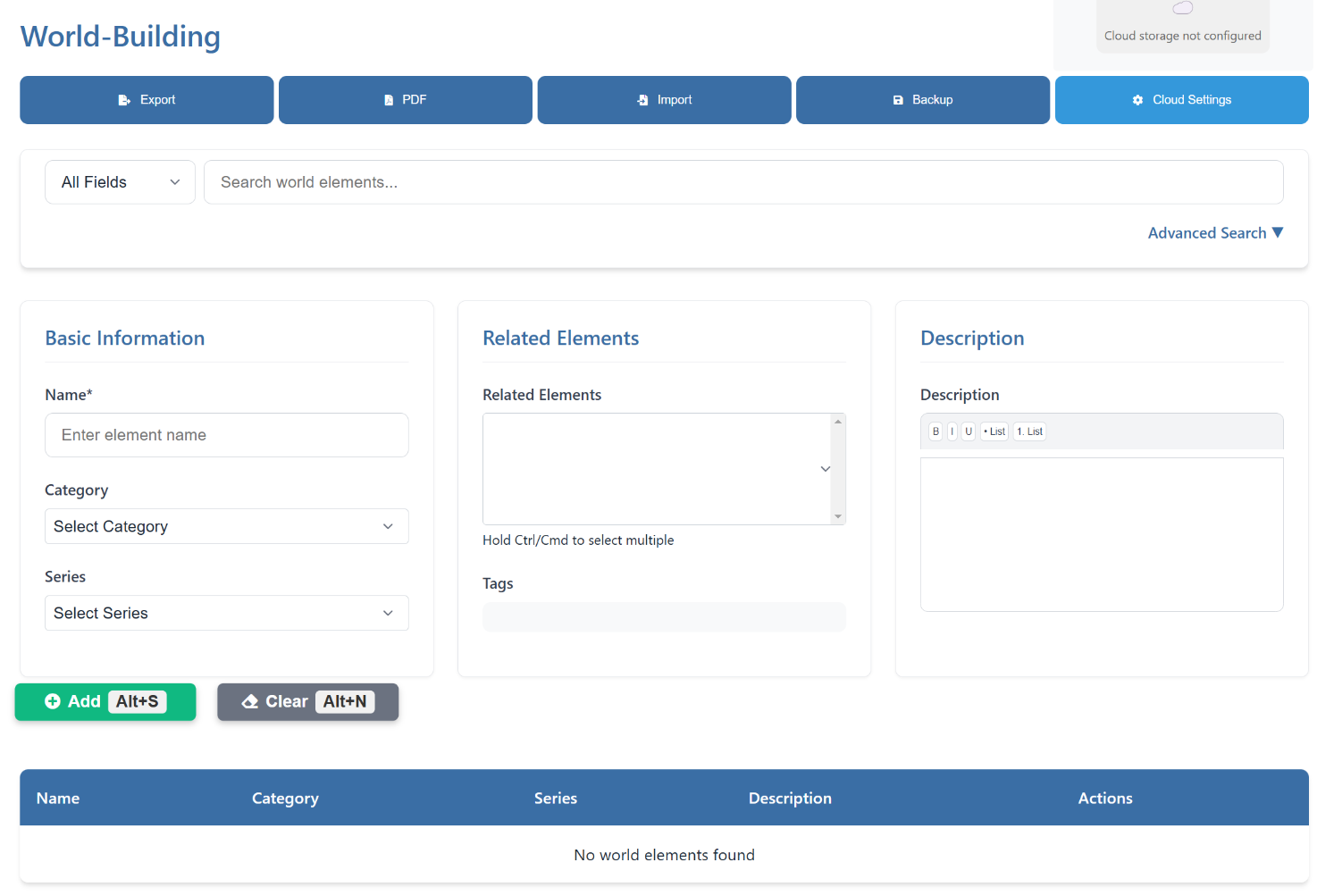Image resolution: width=1317 pixels, height=896 pixels.
Task: Expand the Advanced Search panel
Action: [x=1214, y=233]
